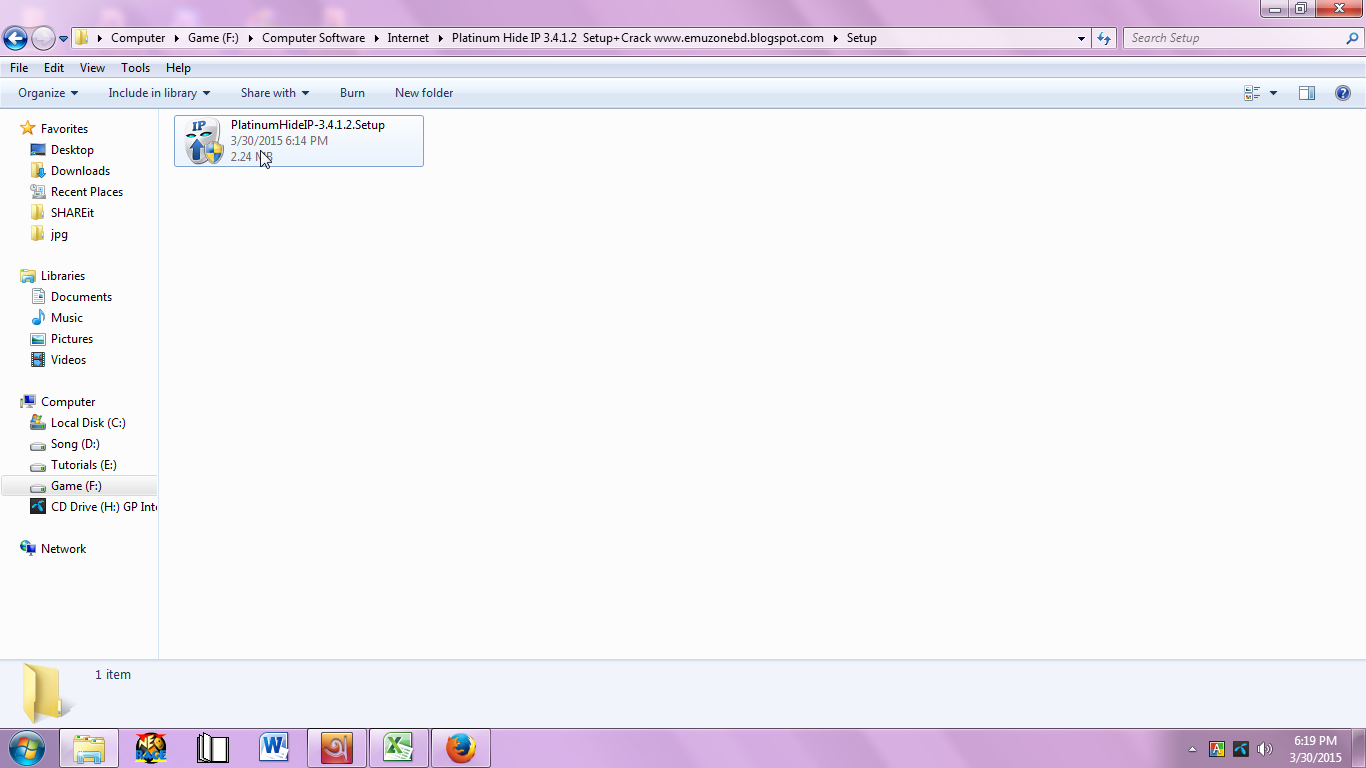Open the Platinum Hide IP 3.4.1.2 breadcrumb folder
Image resolution: width=1366 pixels, height=768 pixels.
[638, 38]
